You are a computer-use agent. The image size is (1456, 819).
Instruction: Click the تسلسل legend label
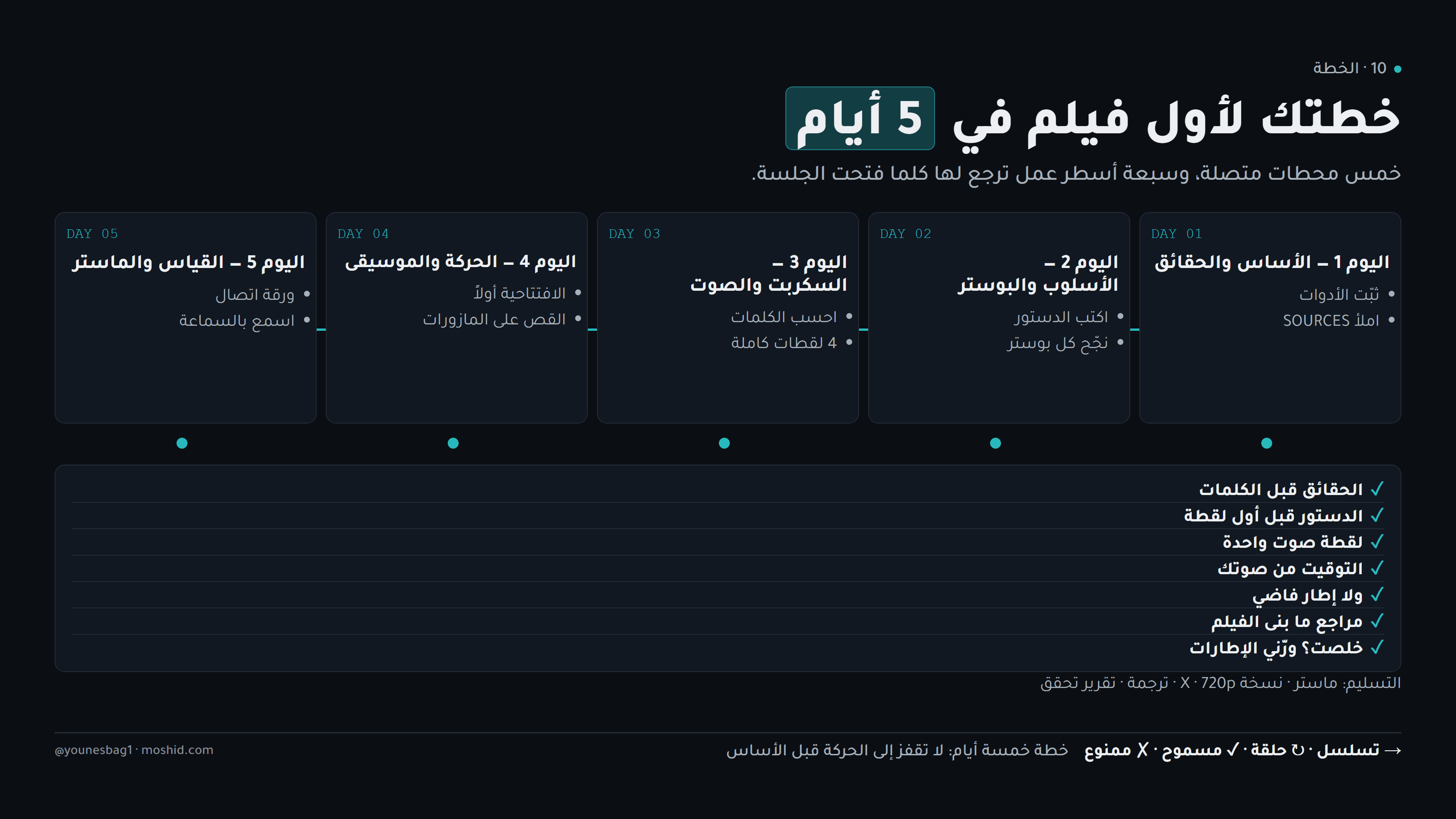click(x=1348, y=750)
